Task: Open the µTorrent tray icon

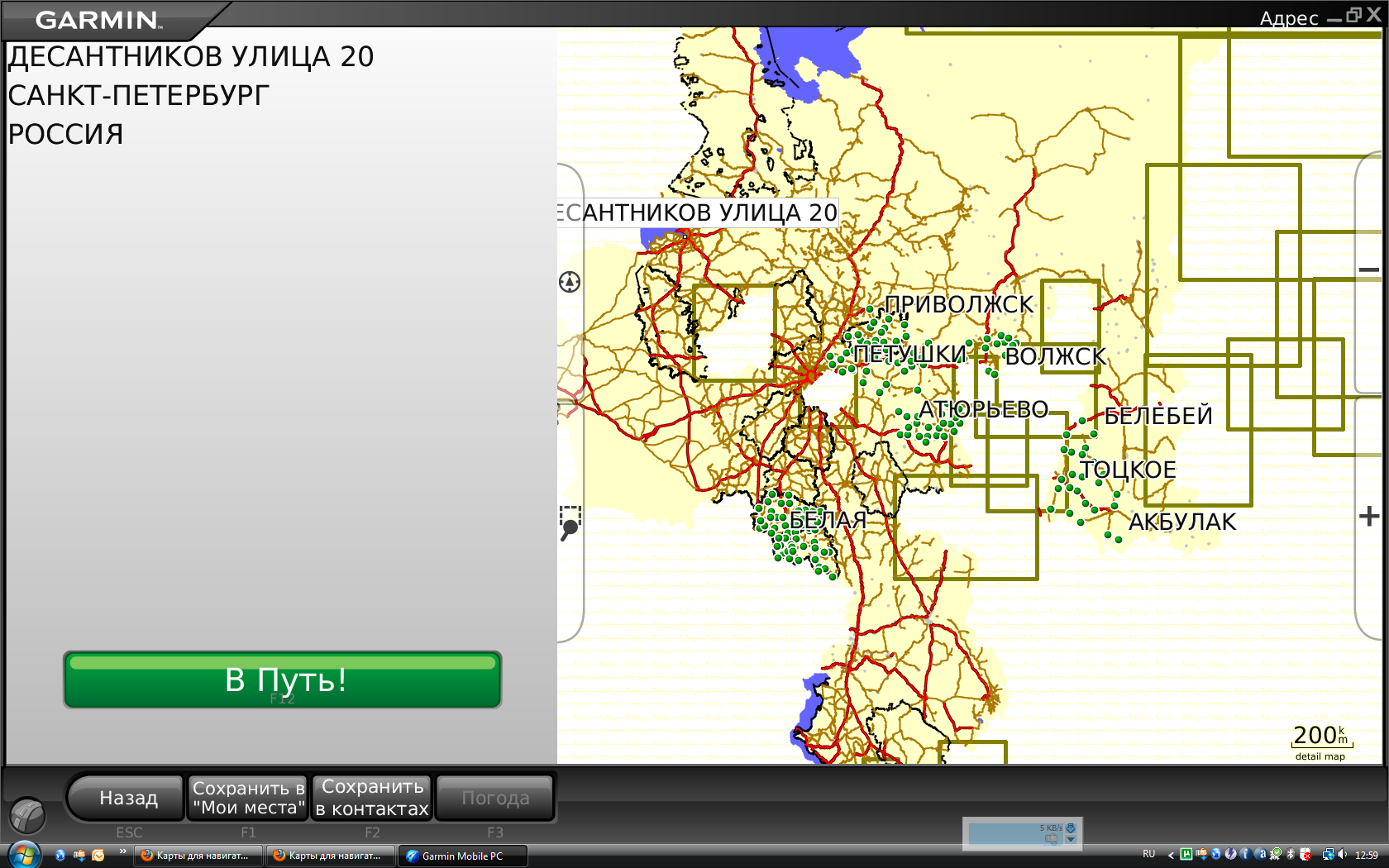Action: point(1186,854)
